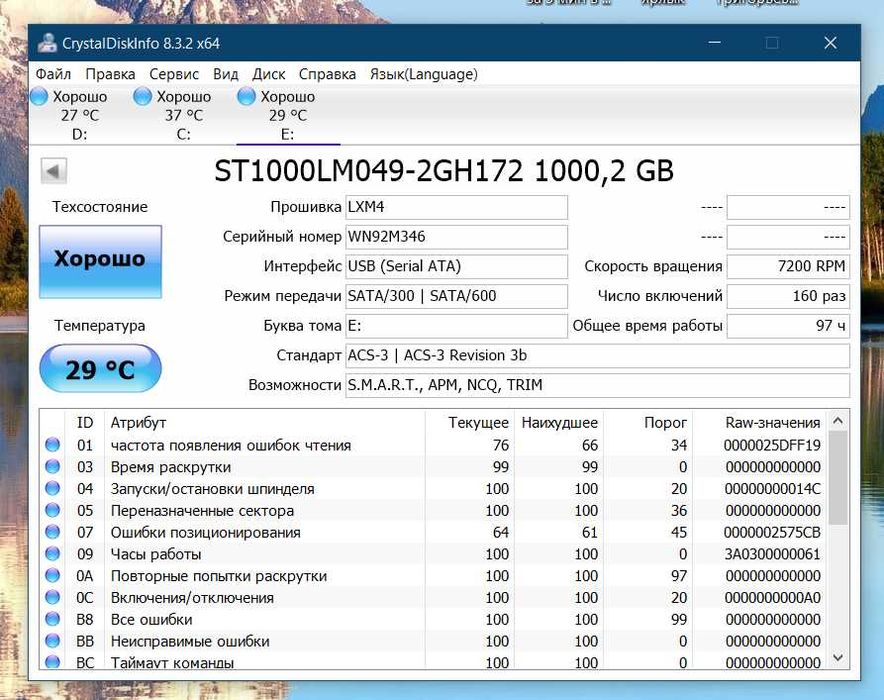Screen dimensions: 884x700
Task: Select the E: disk status circle icon
Action: pyautogui.click(x=246, y=96)
